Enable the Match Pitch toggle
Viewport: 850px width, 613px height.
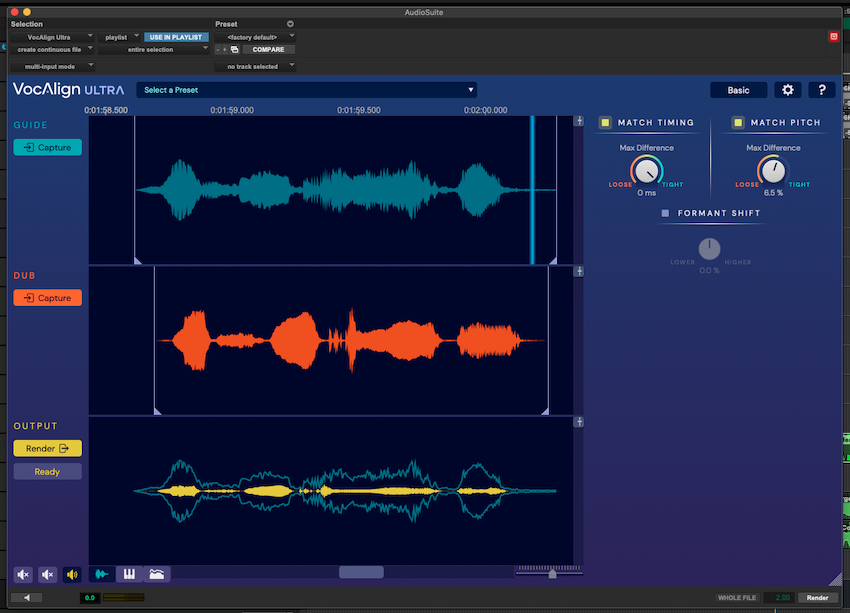737,122
